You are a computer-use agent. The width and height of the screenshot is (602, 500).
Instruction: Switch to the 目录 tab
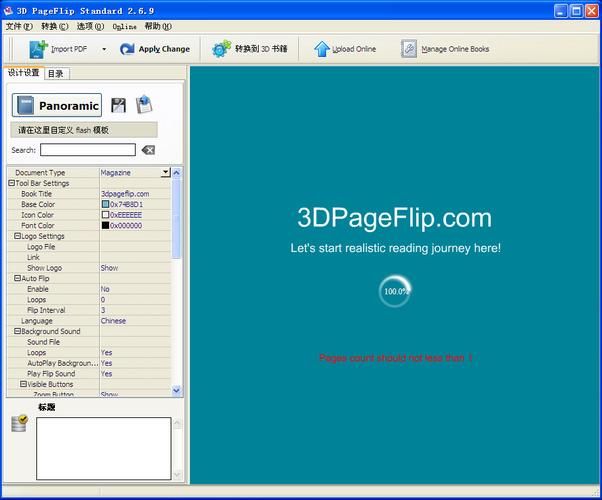pyautogui.click(x=55, y=73)
